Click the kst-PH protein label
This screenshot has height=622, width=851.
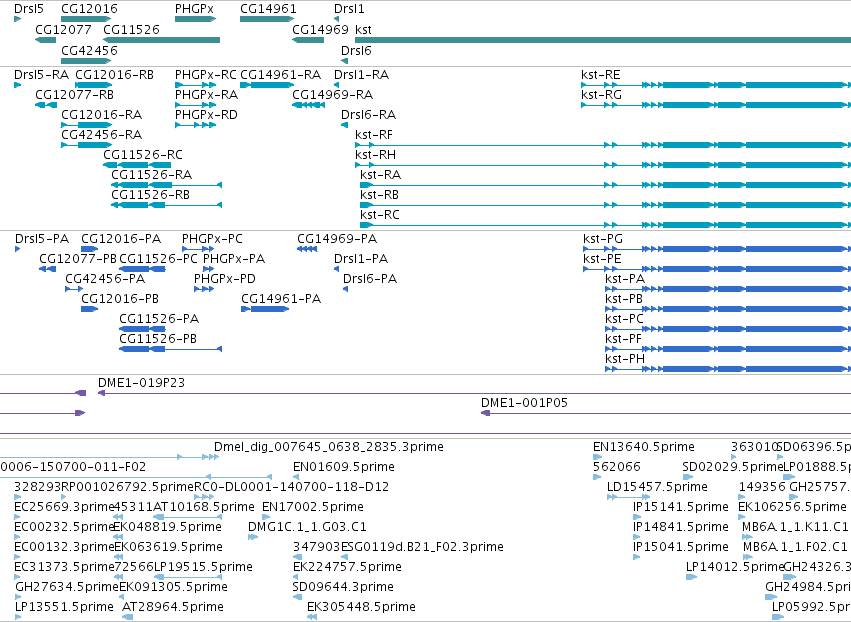(625, 359)
